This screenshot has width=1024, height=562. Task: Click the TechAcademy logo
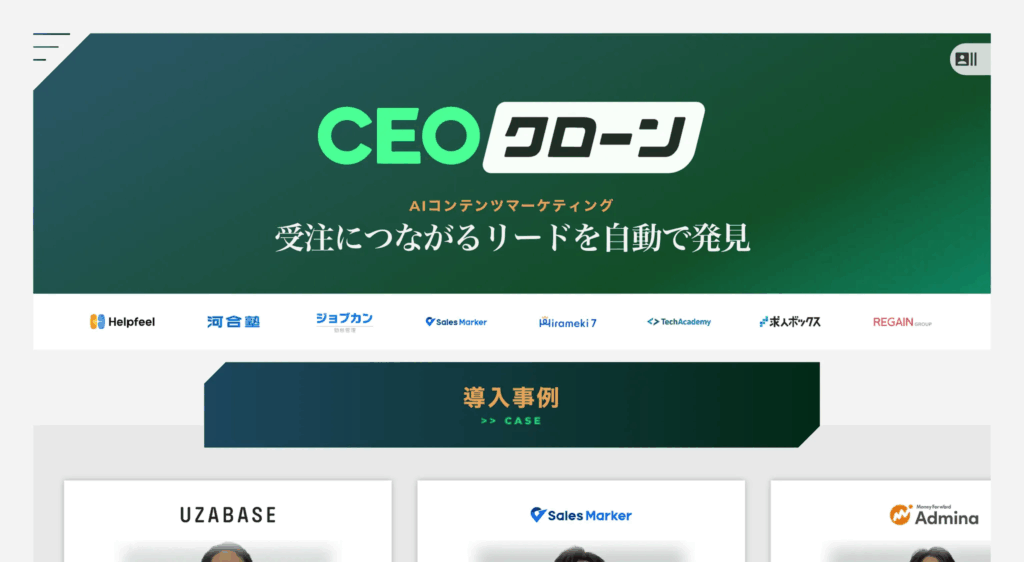coord(679,322)
